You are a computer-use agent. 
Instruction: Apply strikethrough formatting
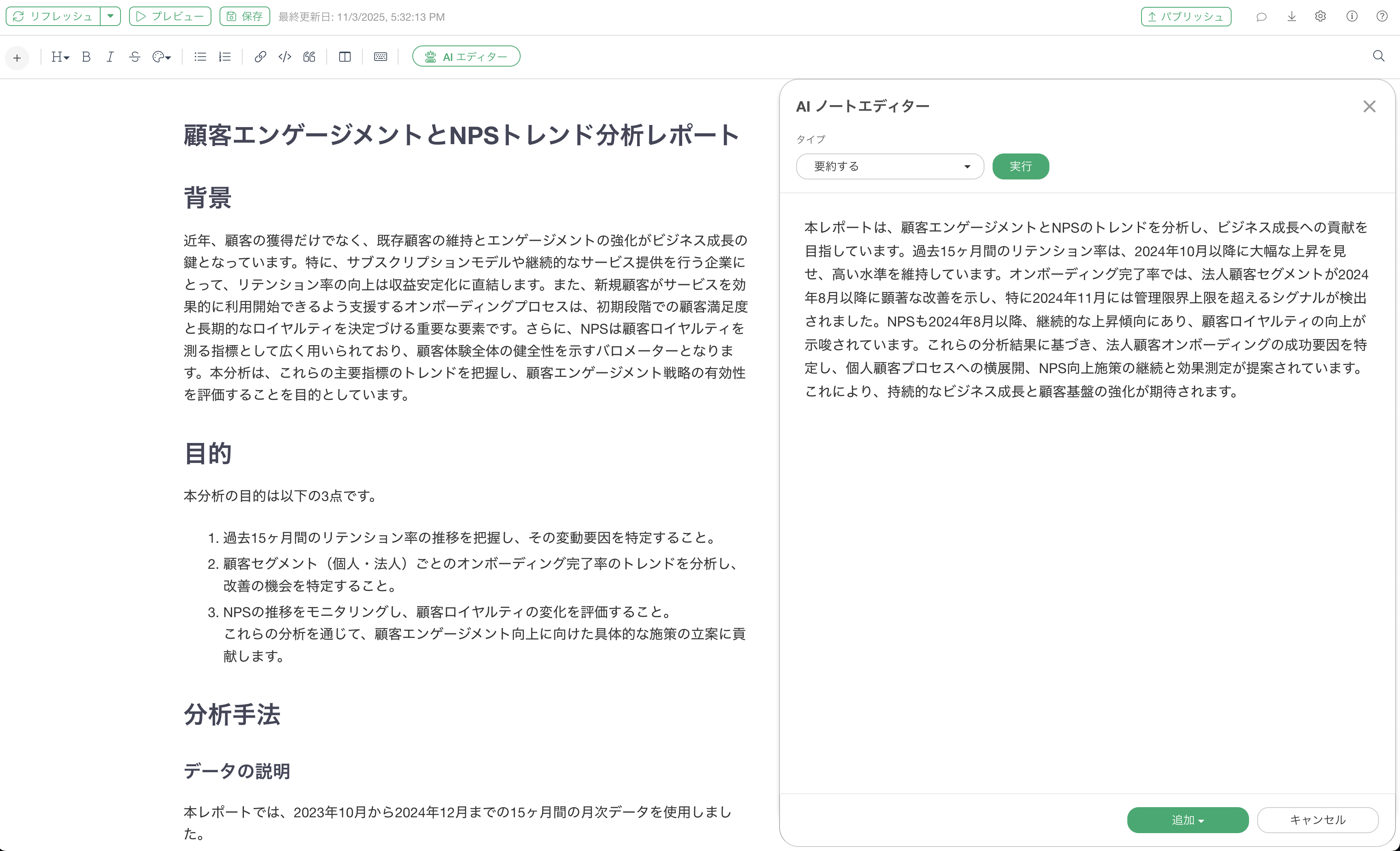[135, 57]
